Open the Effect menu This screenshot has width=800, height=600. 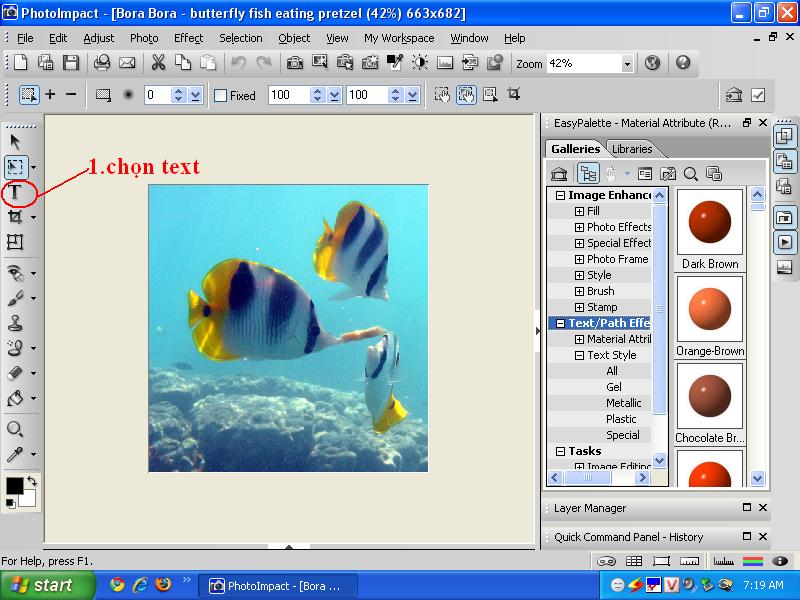[x=188, y=38]
